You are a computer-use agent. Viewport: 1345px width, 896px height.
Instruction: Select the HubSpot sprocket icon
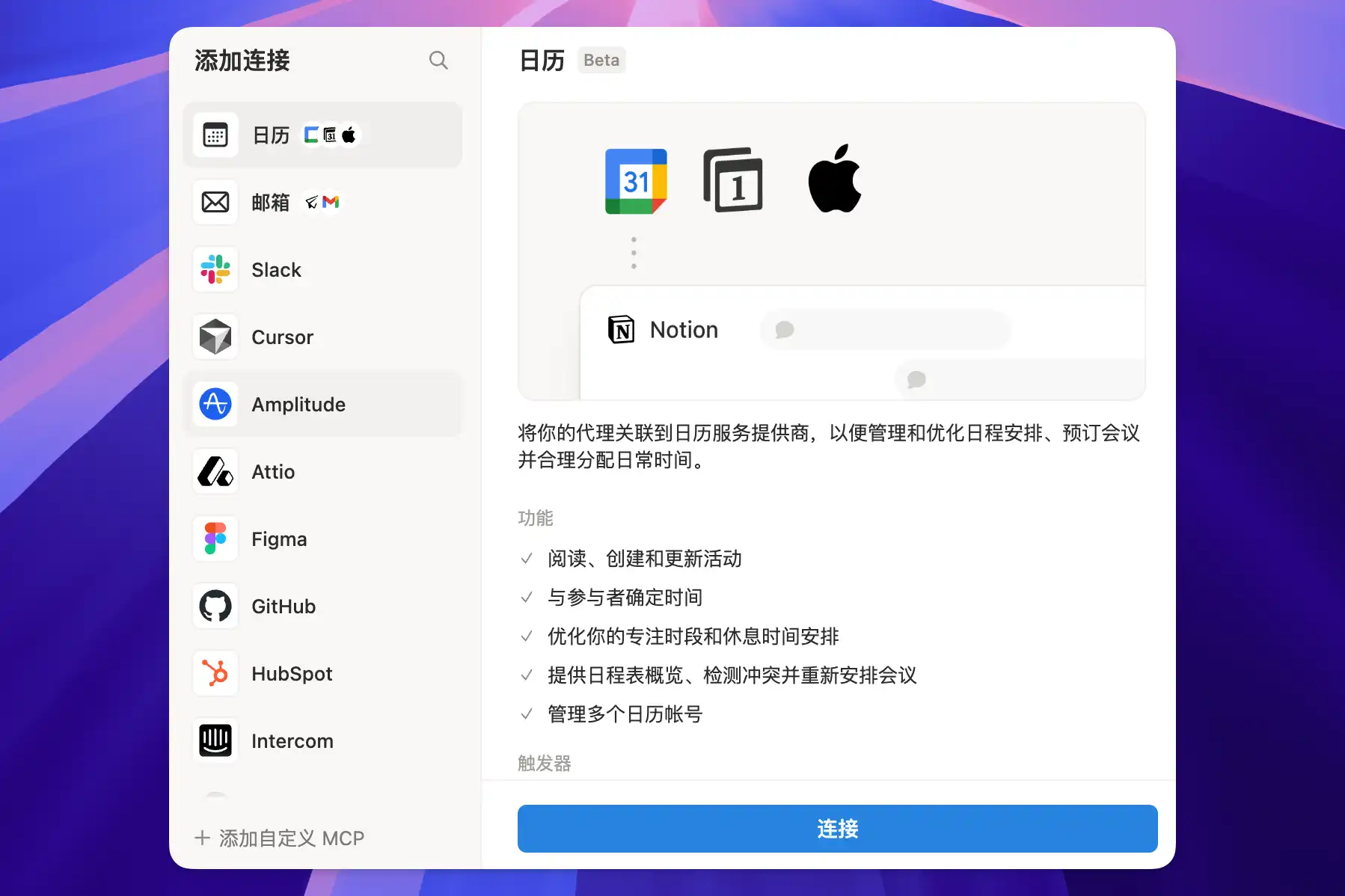215,674
